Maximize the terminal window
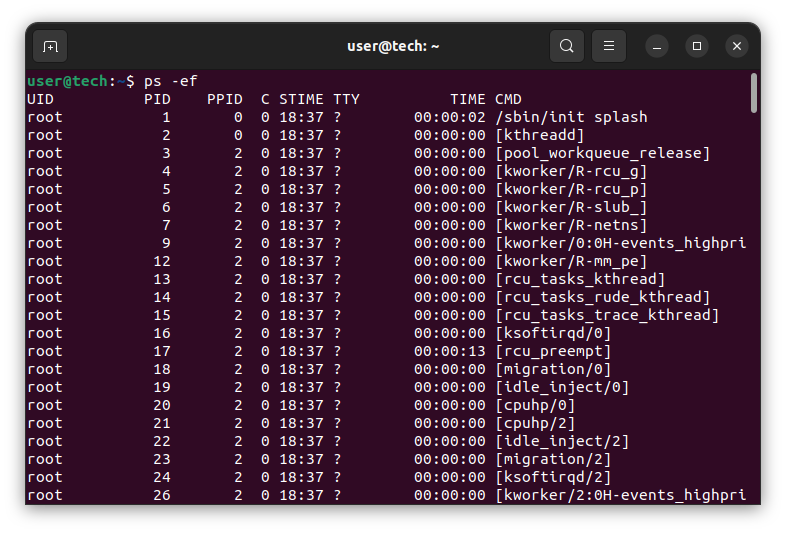This screenshot has width=786, height=533. (x=697, y=46)
